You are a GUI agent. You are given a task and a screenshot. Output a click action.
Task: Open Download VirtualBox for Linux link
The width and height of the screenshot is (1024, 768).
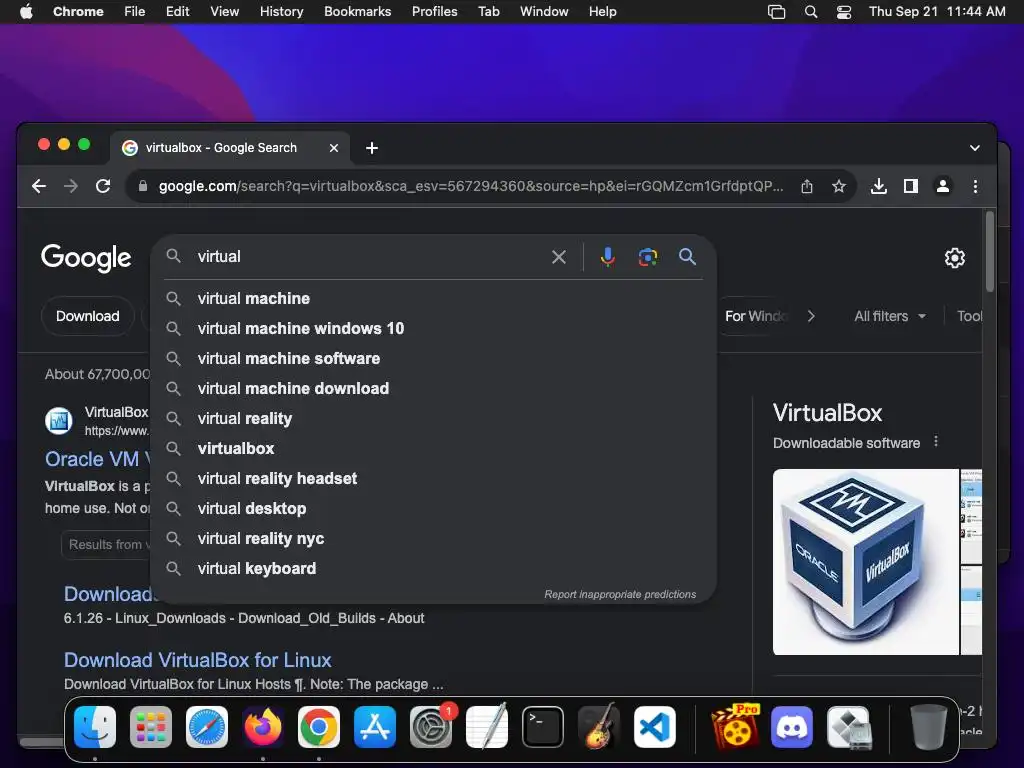click(x=197, y=660)
